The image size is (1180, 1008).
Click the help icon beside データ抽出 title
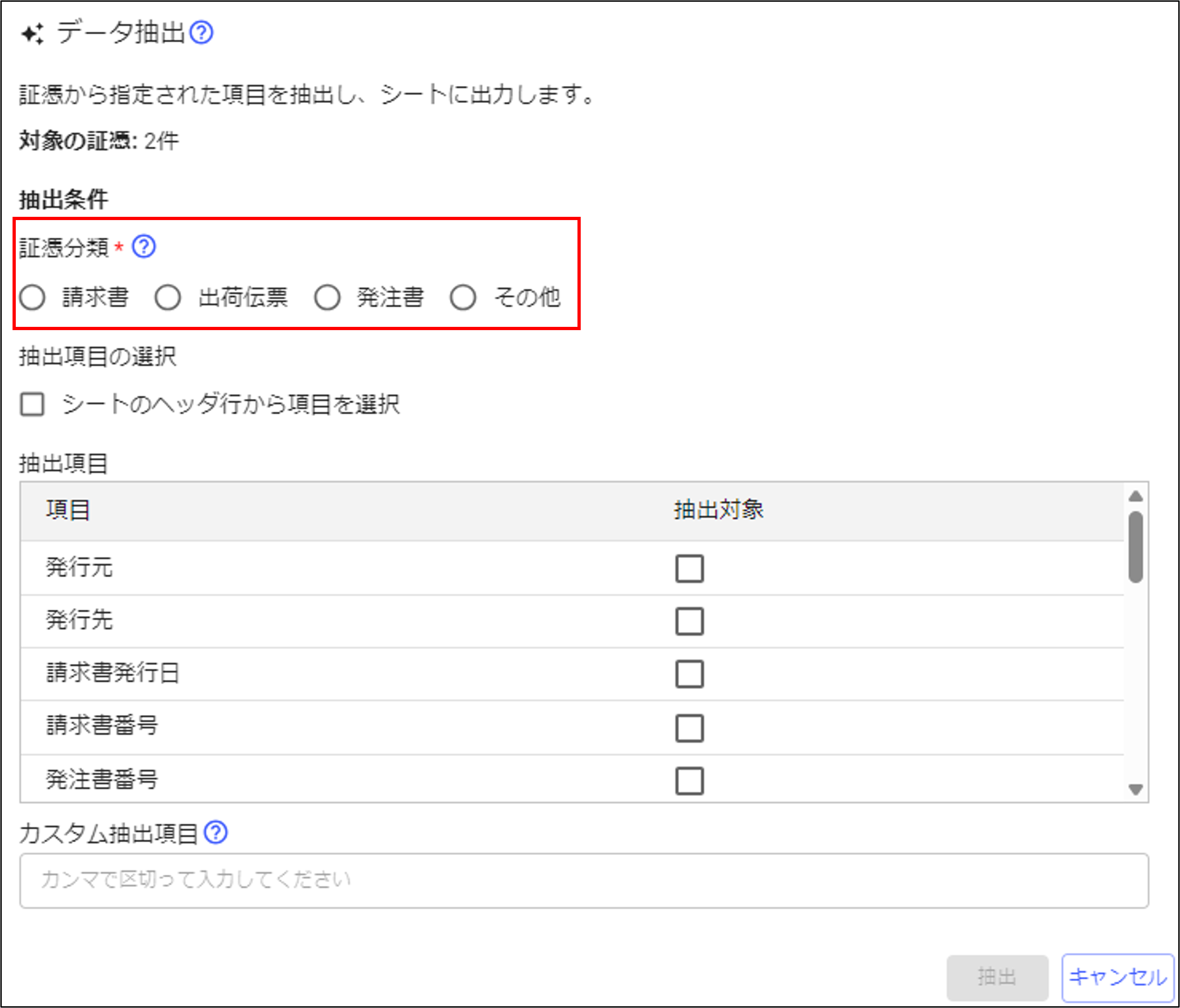pos(201,33)
